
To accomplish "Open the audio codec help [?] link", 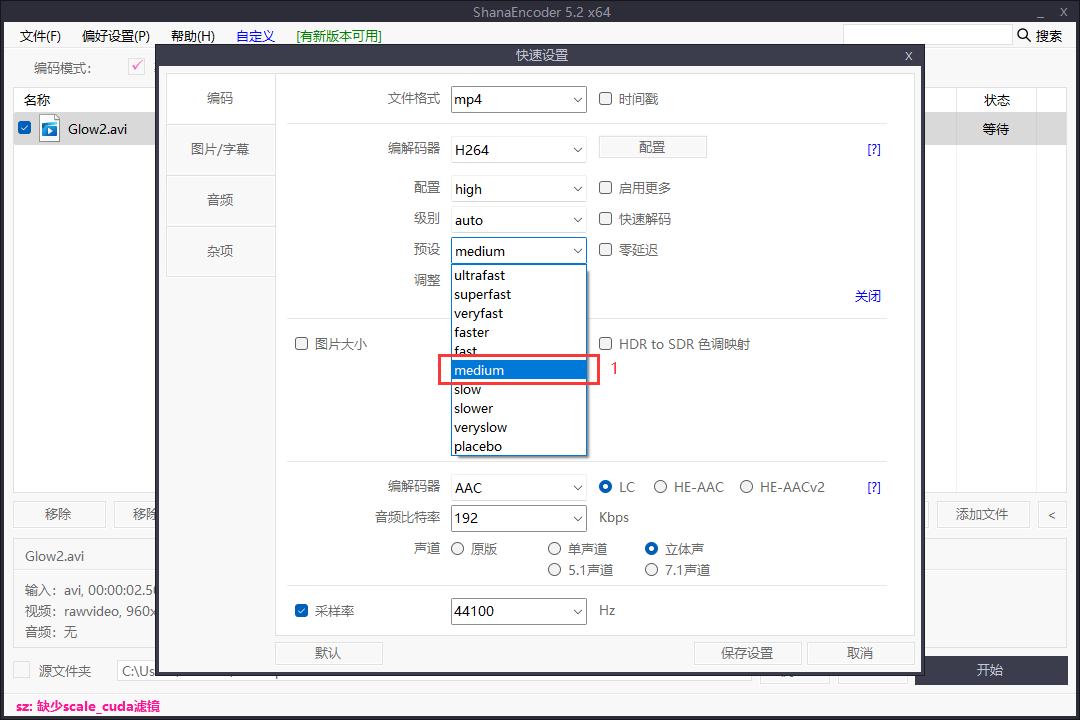I will [873, 487].
